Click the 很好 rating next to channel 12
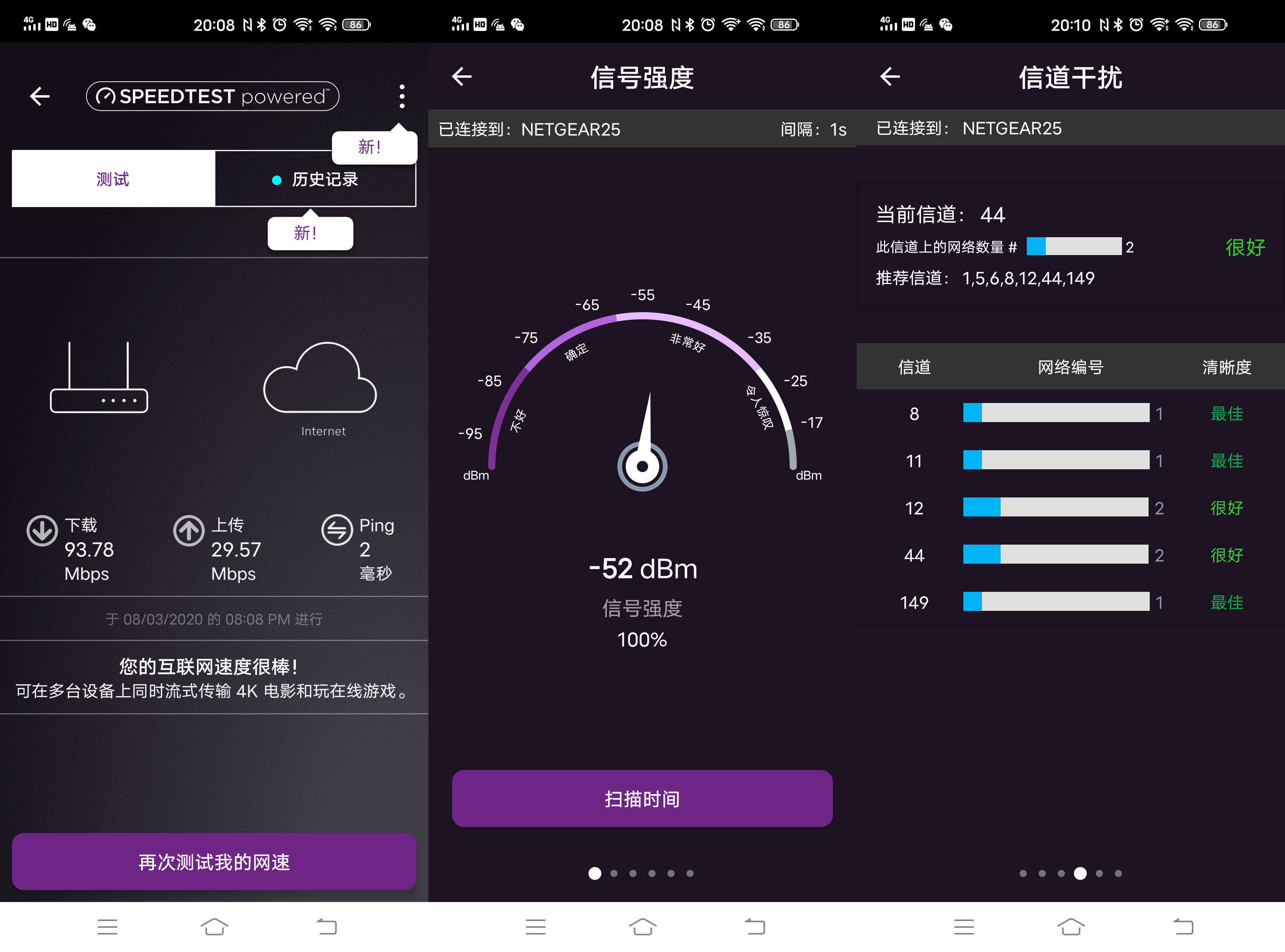The width and height of the screenshot is (1285, 952). (1226, 508)
